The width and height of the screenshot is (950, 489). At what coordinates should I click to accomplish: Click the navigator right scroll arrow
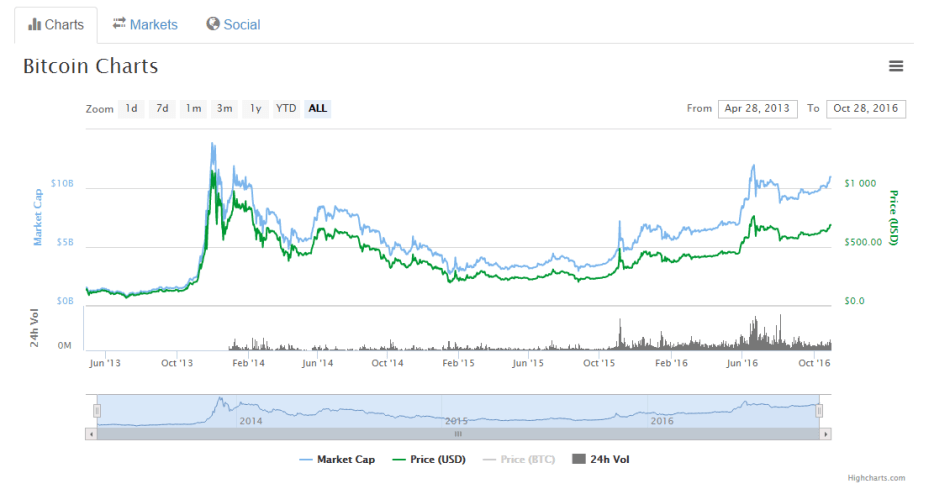click(825, 434)
